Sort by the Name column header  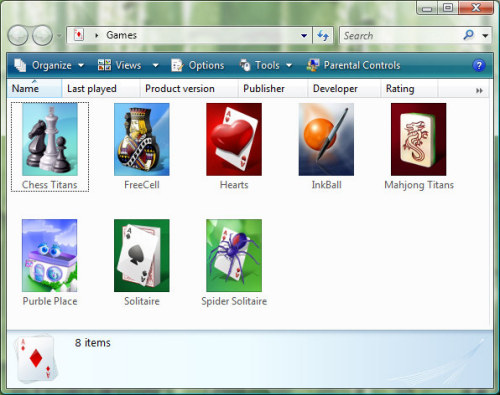34,88
